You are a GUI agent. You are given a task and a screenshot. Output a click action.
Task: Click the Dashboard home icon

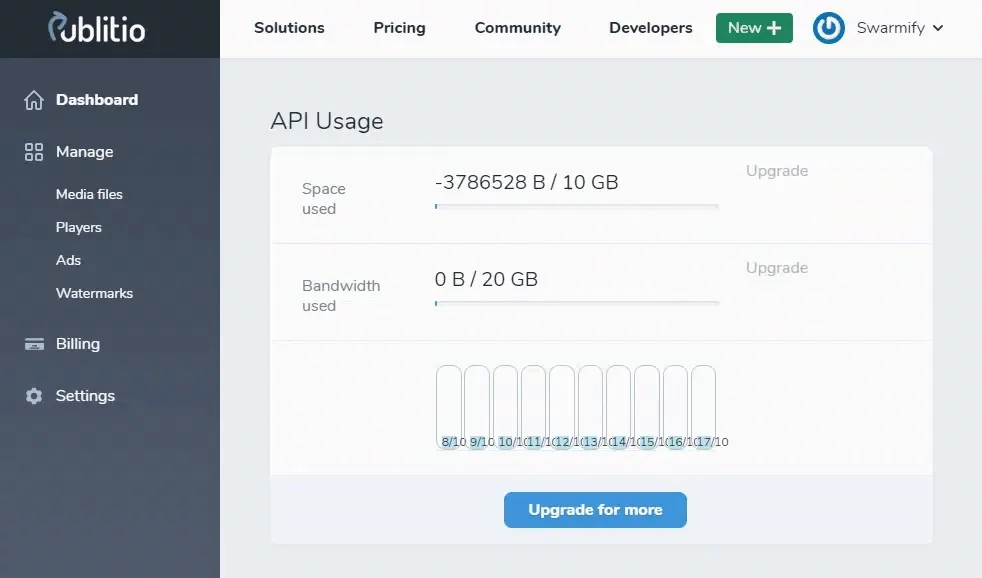tap(34, 100)
